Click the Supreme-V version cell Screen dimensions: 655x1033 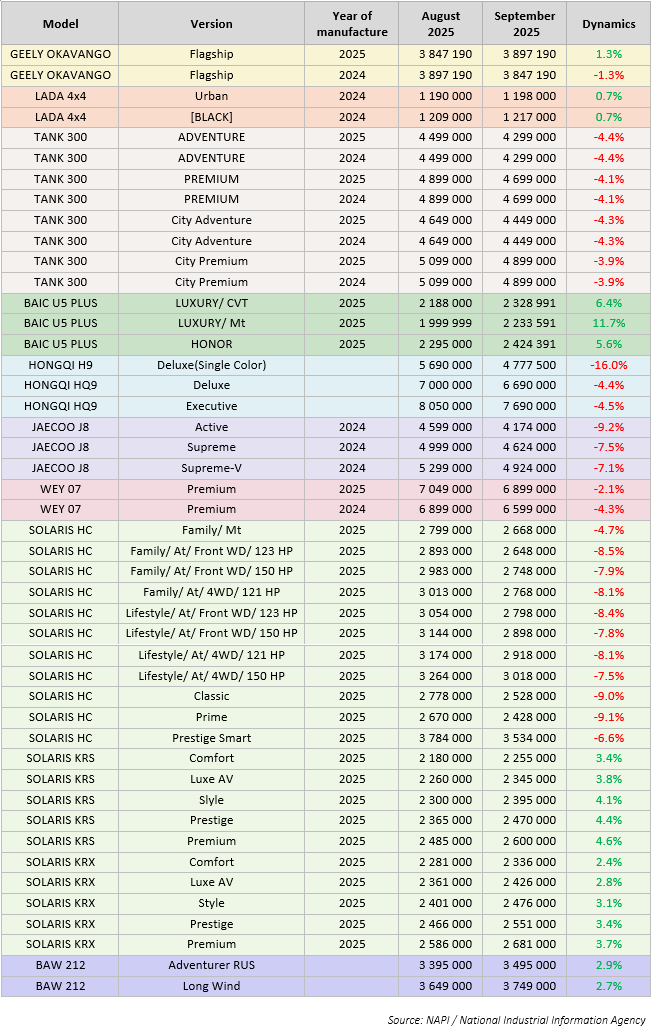coord(211,468)
